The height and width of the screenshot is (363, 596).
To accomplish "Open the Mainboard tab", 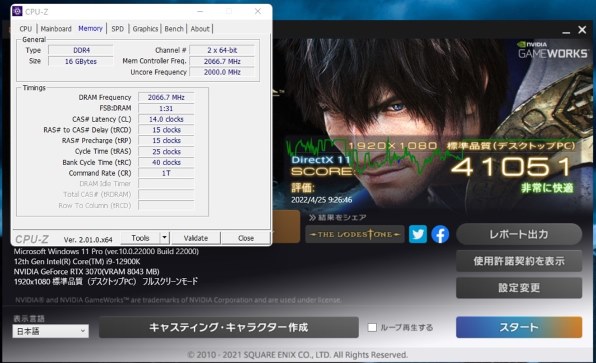I will pos(56,29).
